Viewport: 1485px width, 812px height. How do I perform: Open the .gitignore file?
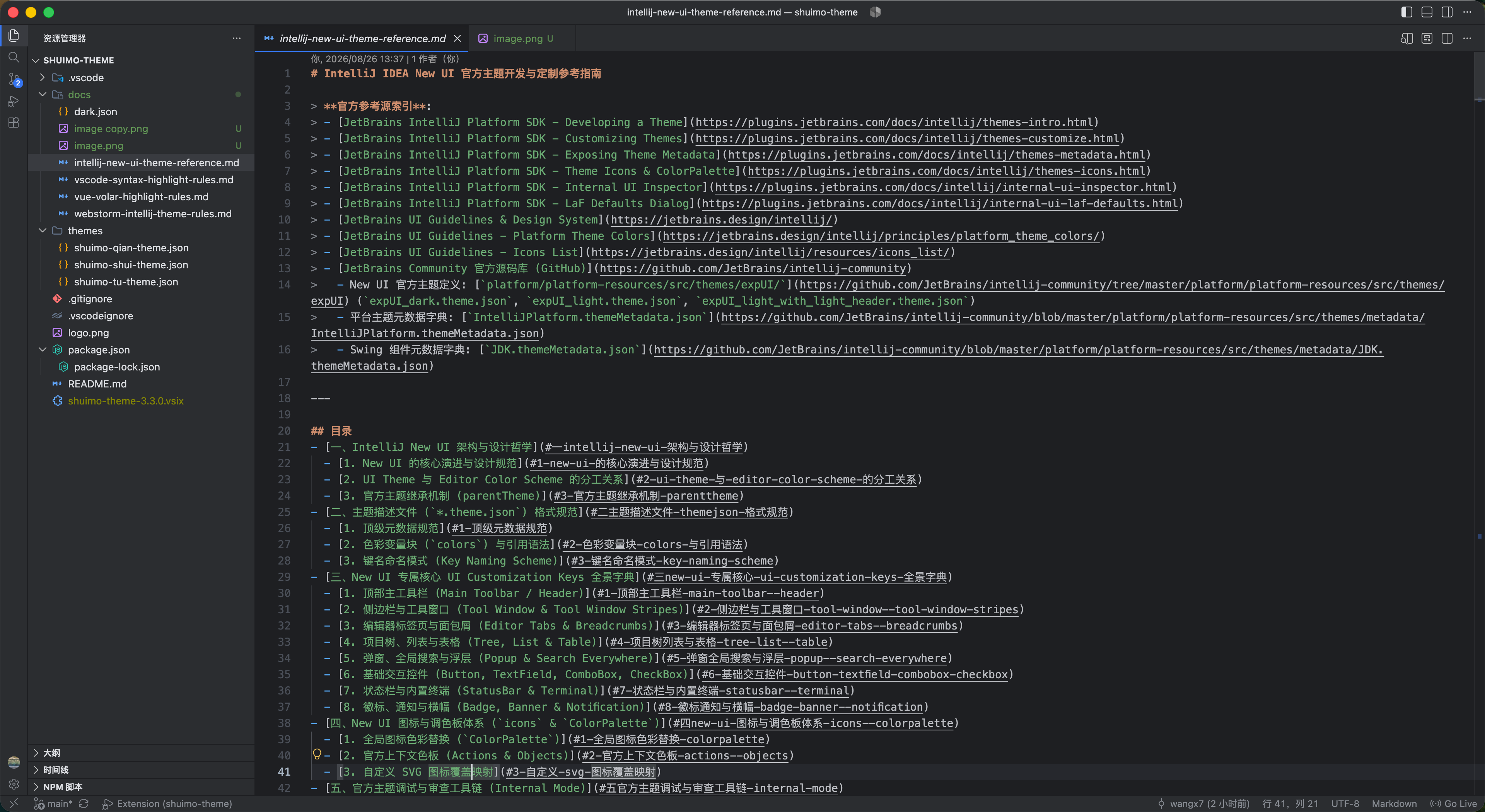point(141,299)
